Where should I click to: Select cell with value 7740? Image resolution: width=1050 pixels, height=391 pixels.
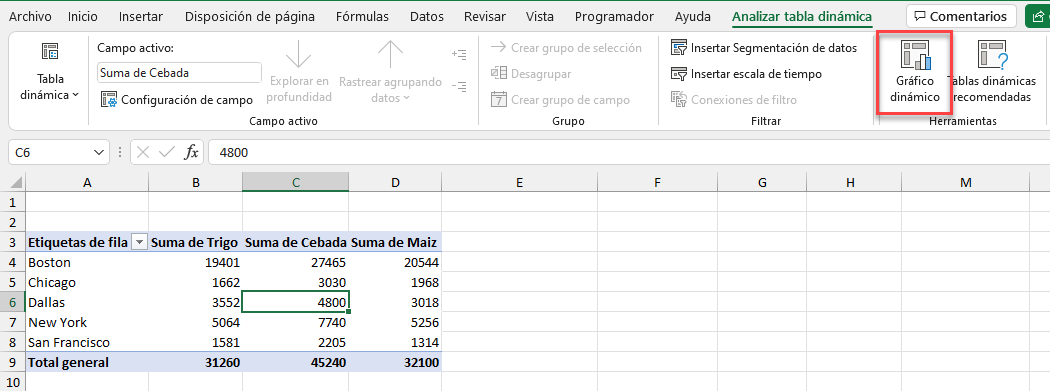click(x=295, y=323)
